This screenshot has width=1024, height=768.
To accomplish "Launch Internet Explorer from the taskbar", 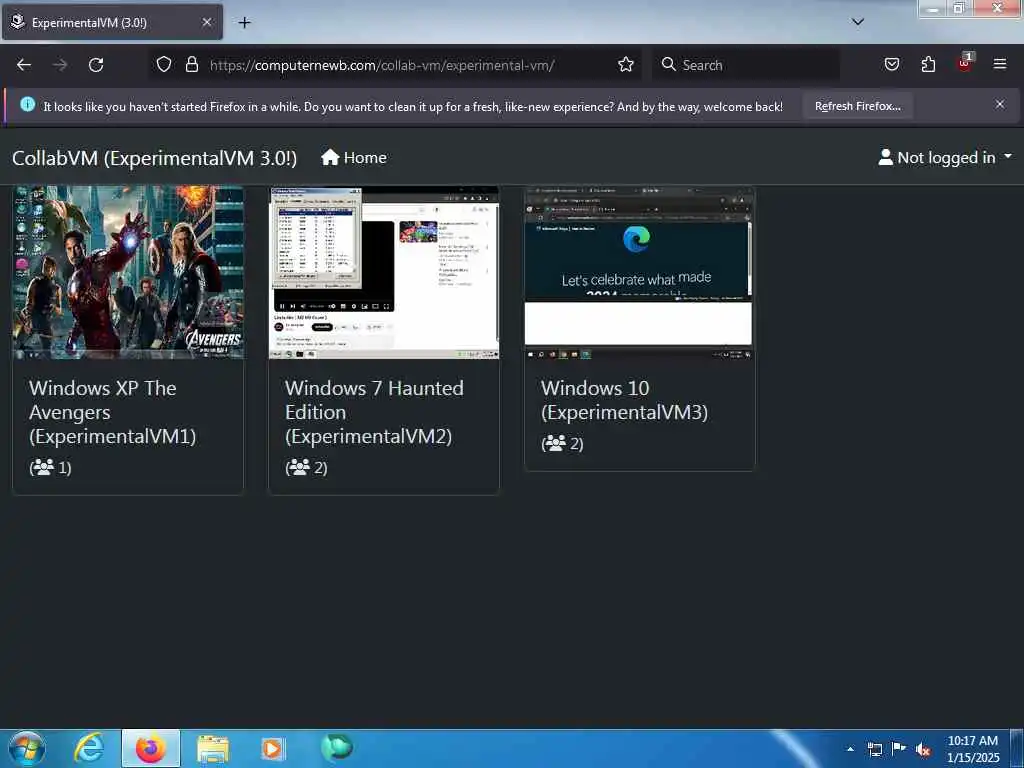I will pyautogui.click(x=89, y=748).
